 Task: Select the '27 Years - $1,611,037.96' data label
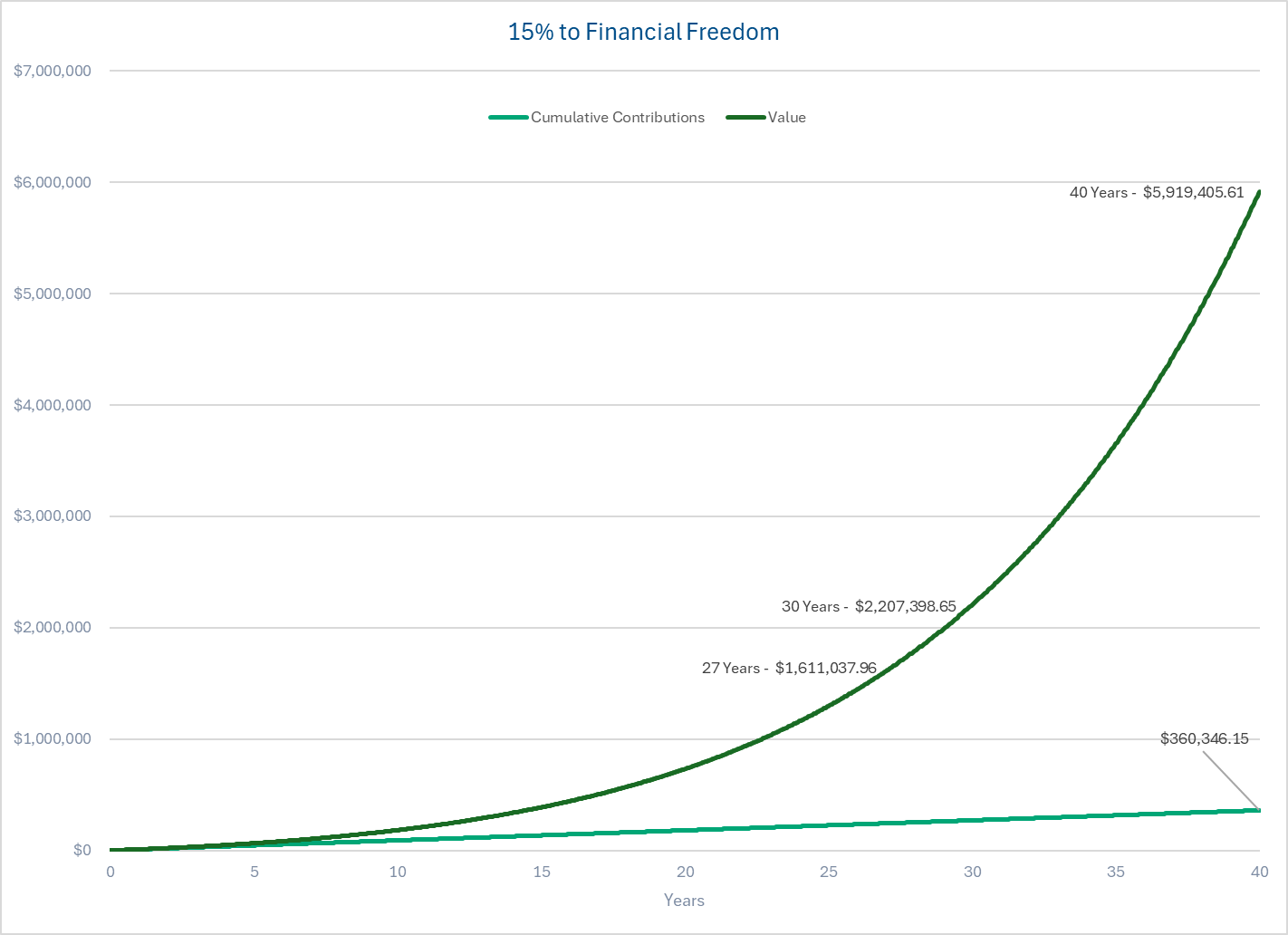789,669
